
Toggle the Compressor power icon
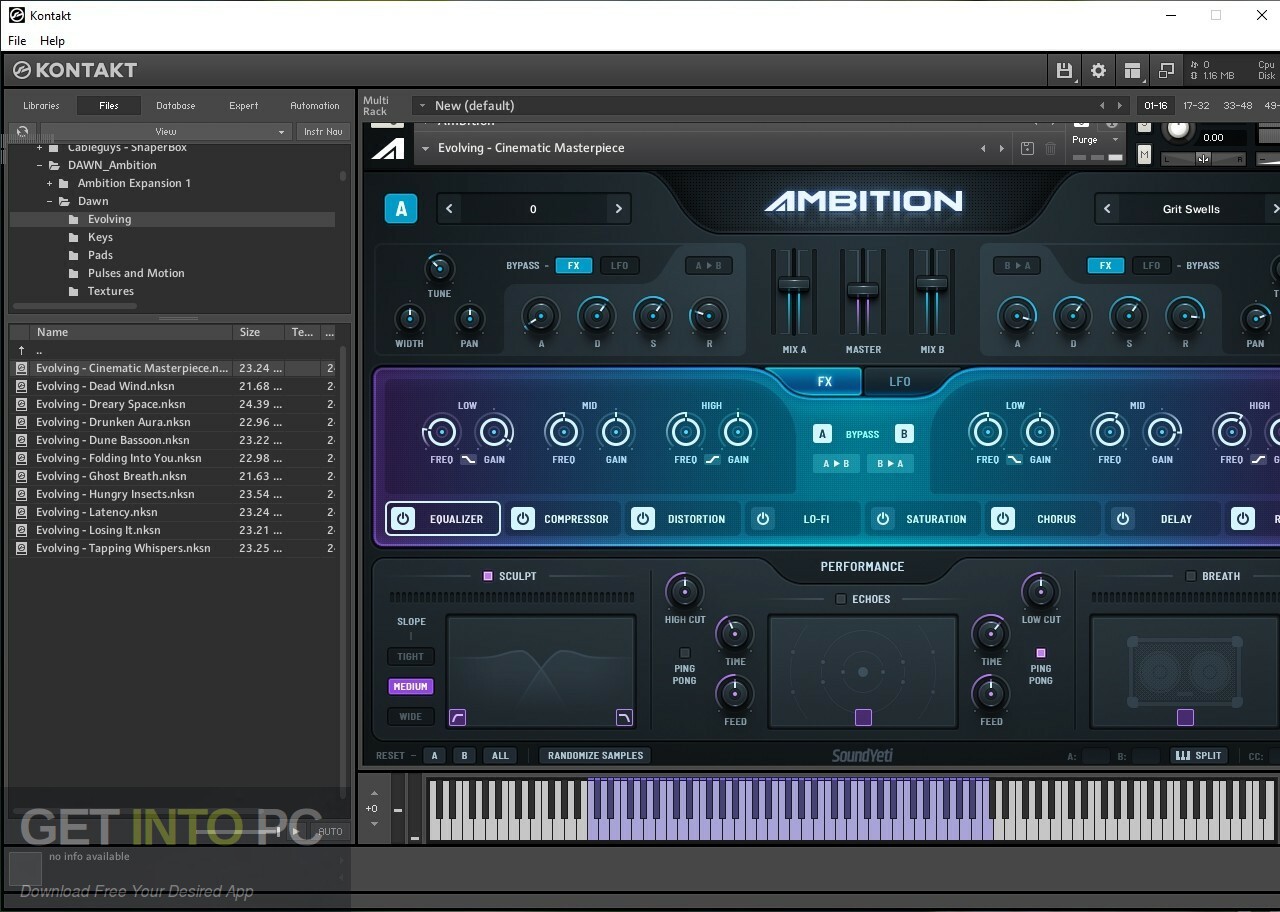522,519
